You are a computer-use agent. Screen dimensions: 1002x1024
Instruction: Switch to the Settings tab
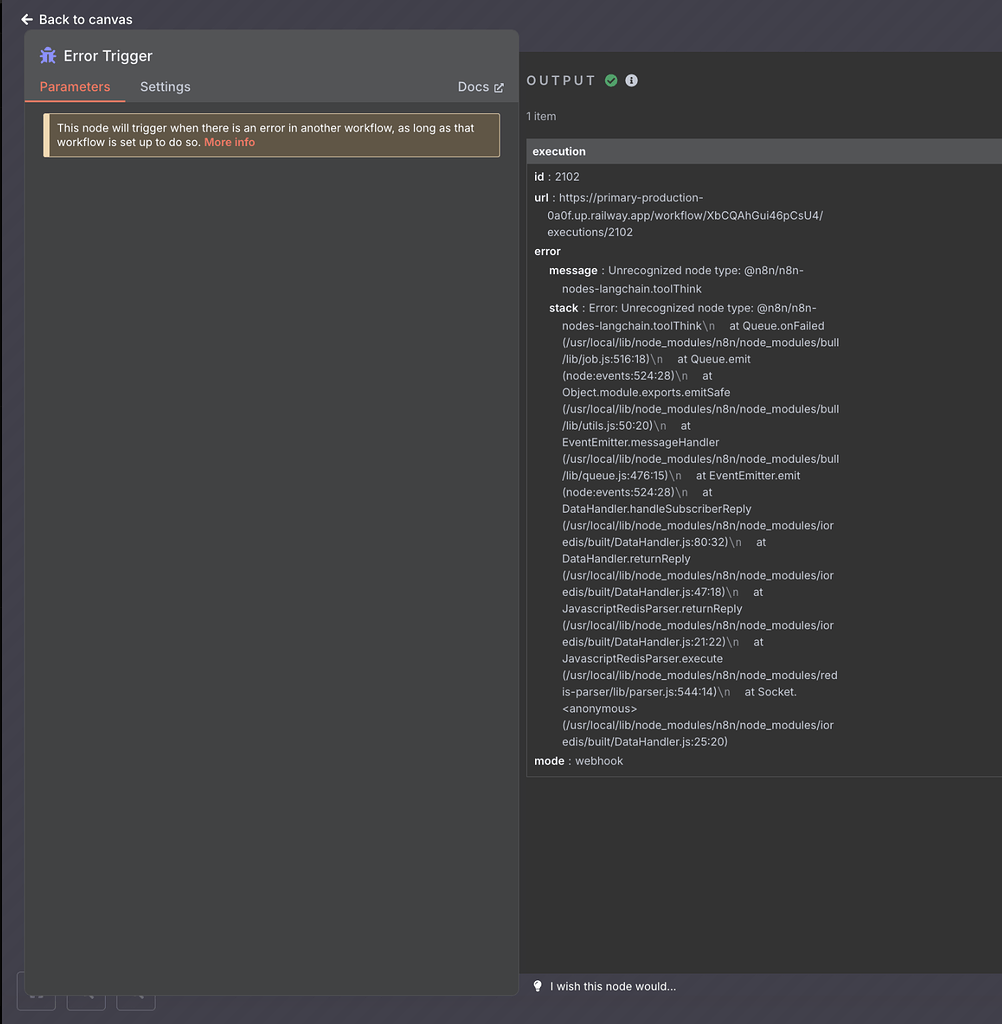pyautogui.click(x=165, y=87)
